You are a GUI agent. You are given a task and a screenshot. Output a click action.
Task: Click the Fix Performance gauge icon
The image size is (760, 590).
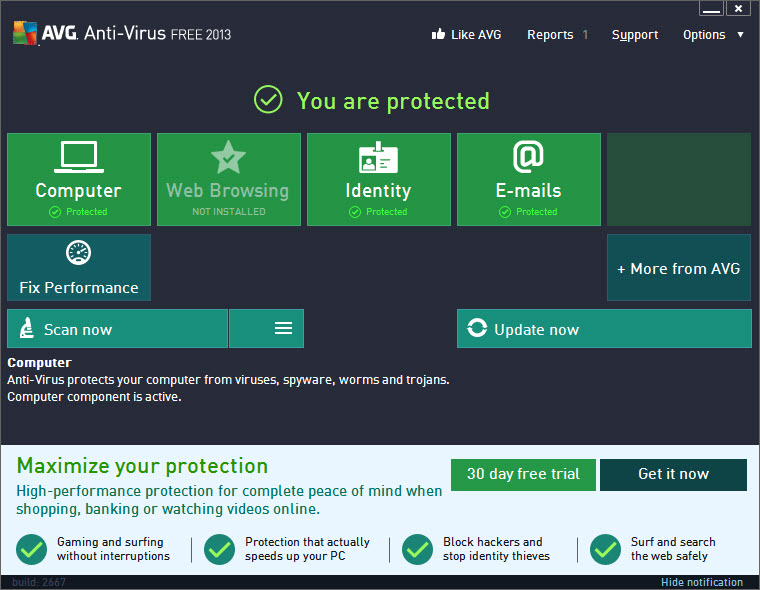pyautogui.click(x=78, y=254)
